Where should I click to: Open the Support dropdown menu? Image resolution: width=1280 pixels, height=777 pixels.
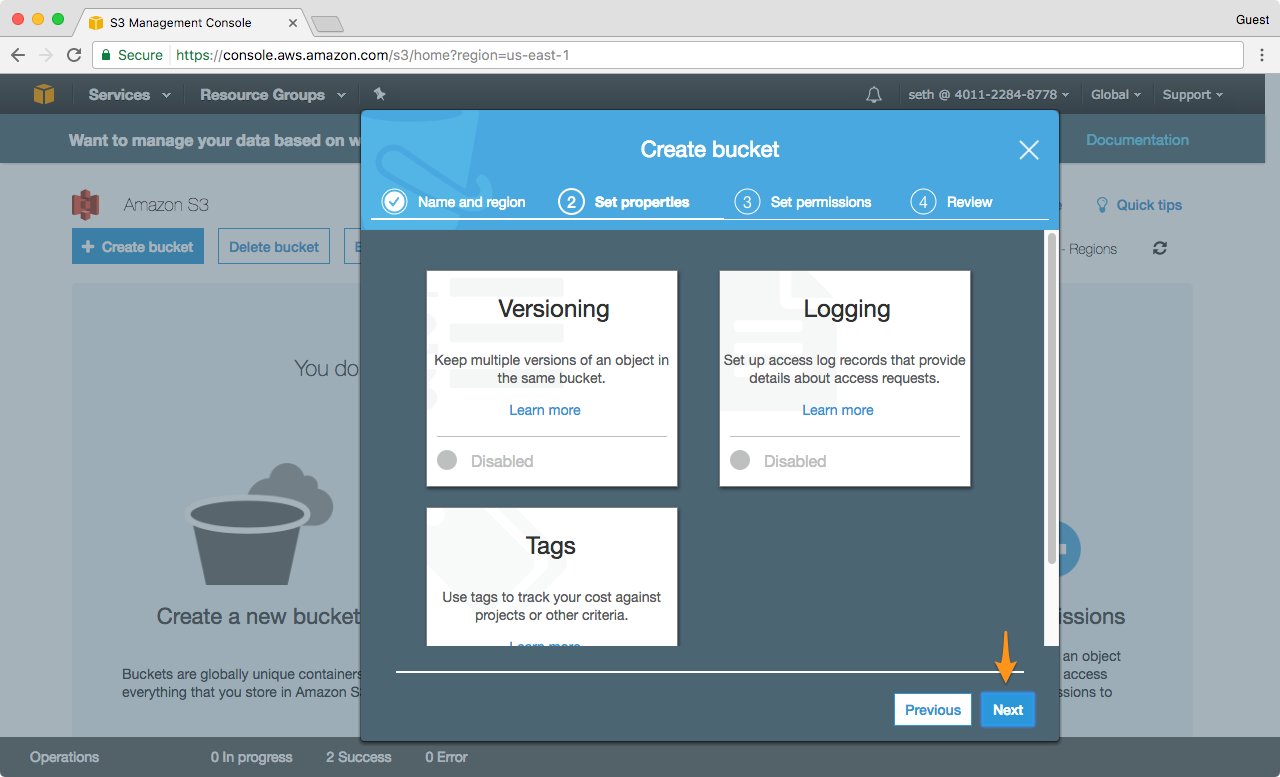tap(1192, 95)
